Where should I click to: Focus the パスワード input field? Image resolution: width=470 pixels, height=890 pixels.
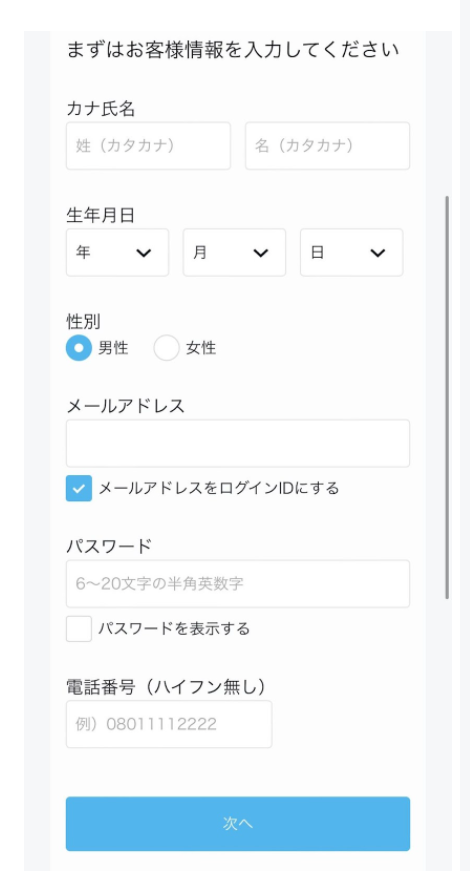pos(238,583)
